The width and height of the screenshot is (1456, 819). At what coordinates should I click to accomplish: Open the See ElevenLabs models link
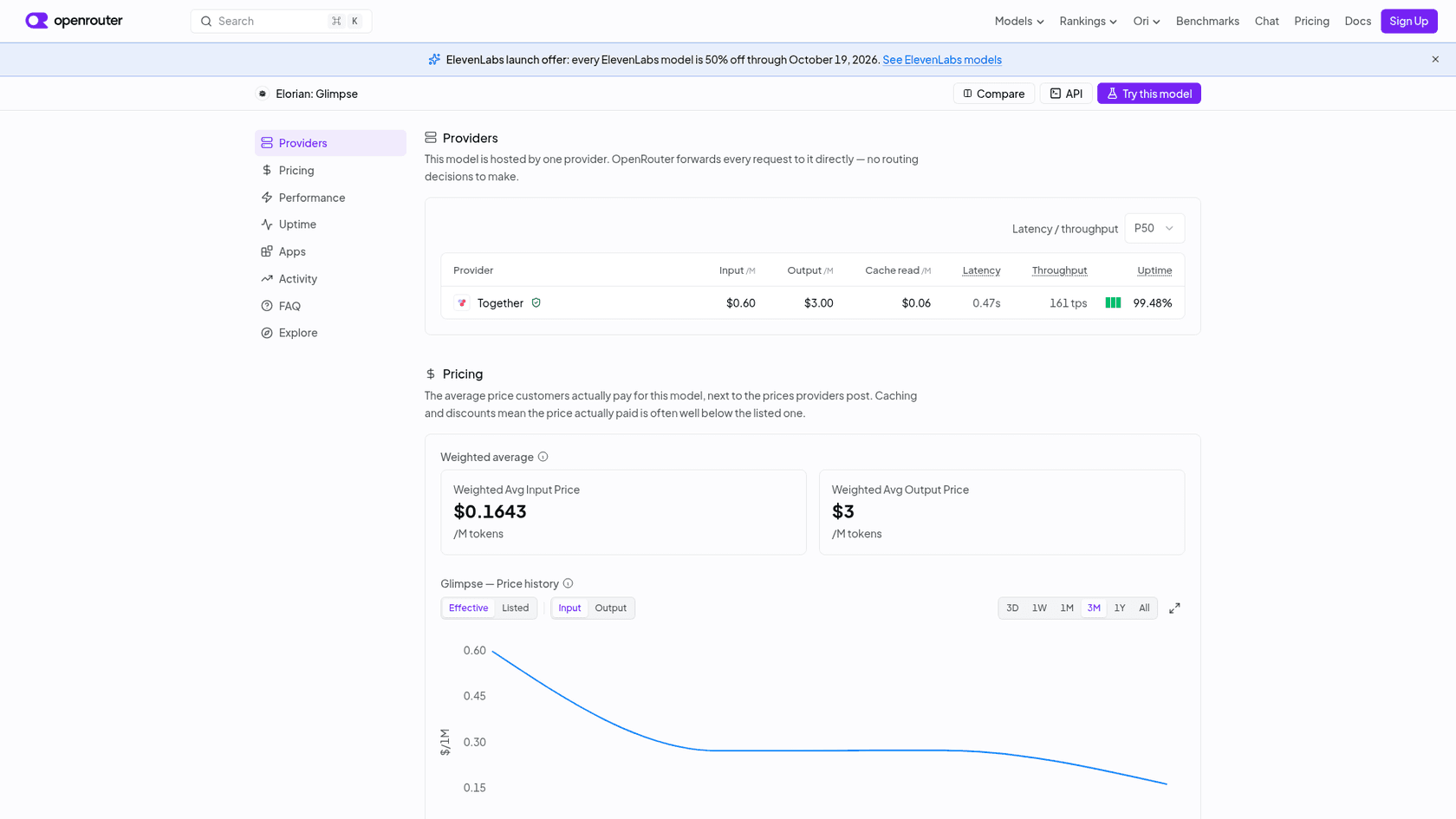[x=942, y=60]
